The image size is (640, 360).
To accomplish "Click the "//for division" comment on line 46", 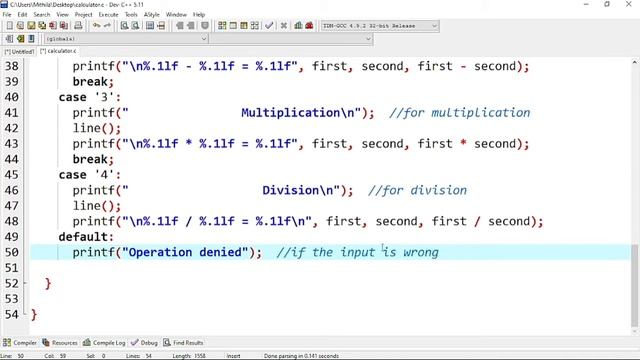I will pos(417,190).
